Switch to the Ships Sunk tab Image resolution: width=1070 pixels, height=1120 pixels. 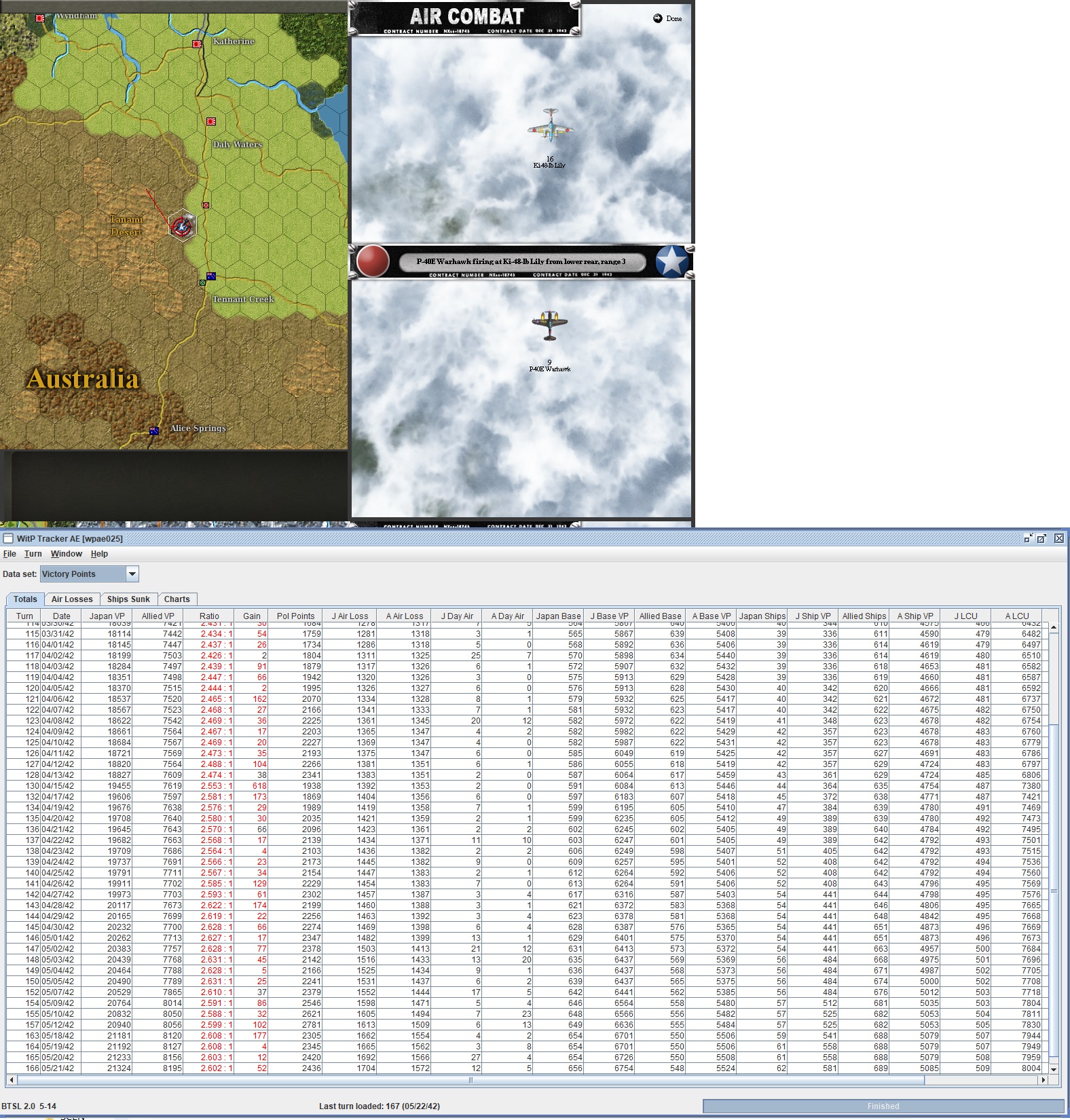pyautogui.click(x=128, y=599)
